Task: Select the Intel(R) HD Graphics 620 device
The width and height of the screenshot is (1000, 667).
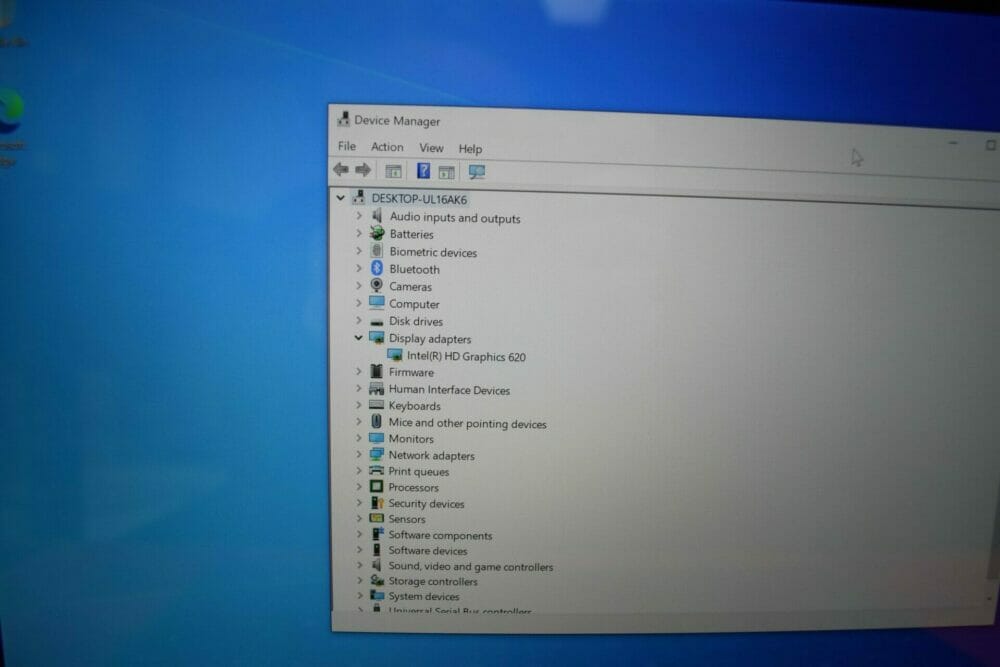Action: pyautogui.click(x=466, y=356)
